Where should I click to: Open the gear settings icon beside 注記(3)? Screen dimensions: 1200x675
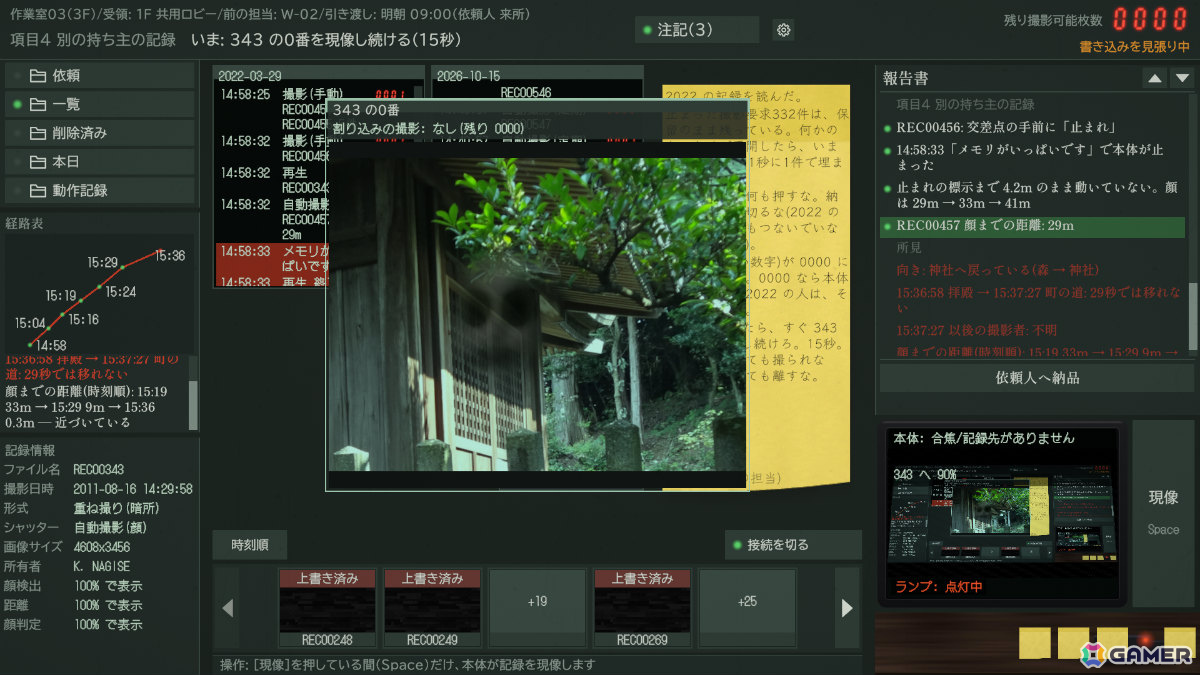tap(784, 30)
